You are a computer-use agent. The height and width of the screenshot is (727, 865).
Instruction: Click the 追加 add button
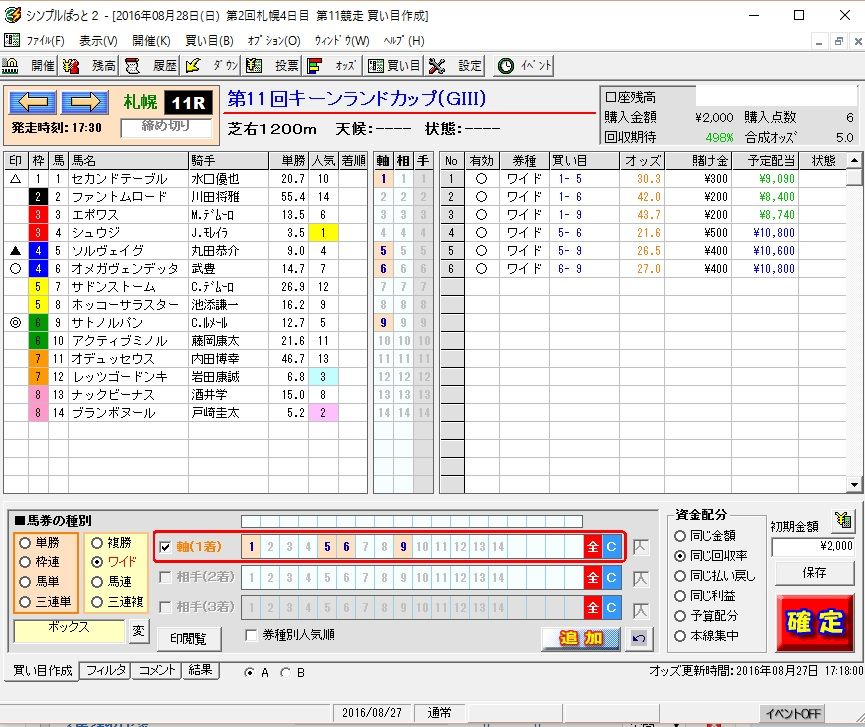581,639
